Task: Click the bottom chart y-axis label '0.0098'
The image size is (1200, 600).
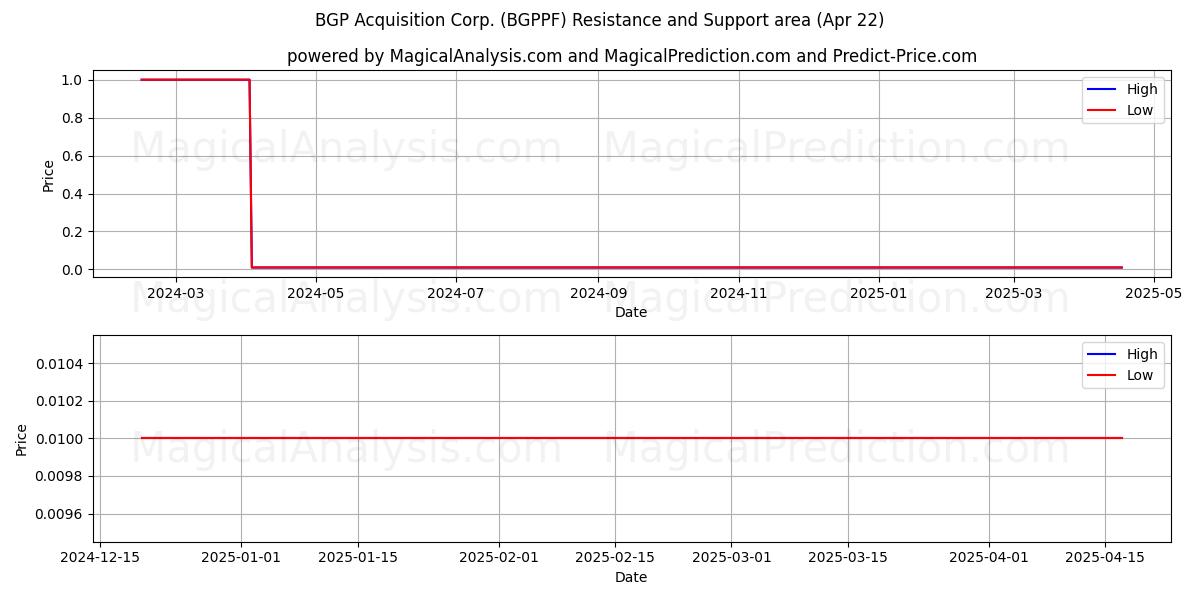Action: point(60,476)
